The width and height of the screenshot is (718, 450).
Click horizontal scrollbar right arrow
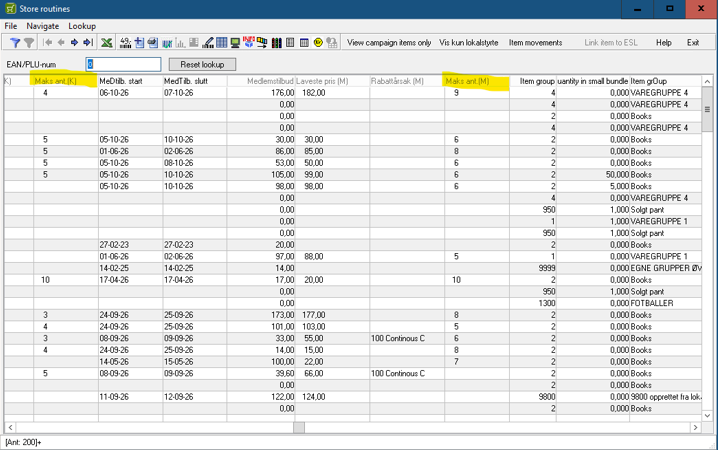coord(696,427)
